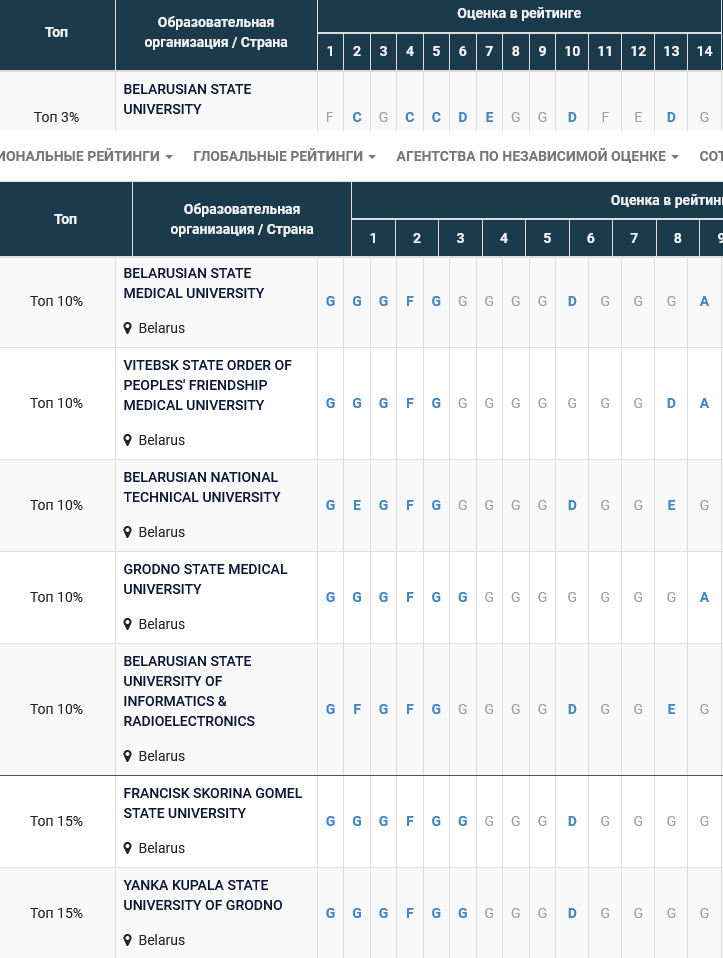
Task: Click the D grade in Francisk Skorina Gomel row
Action: [572, 821]
